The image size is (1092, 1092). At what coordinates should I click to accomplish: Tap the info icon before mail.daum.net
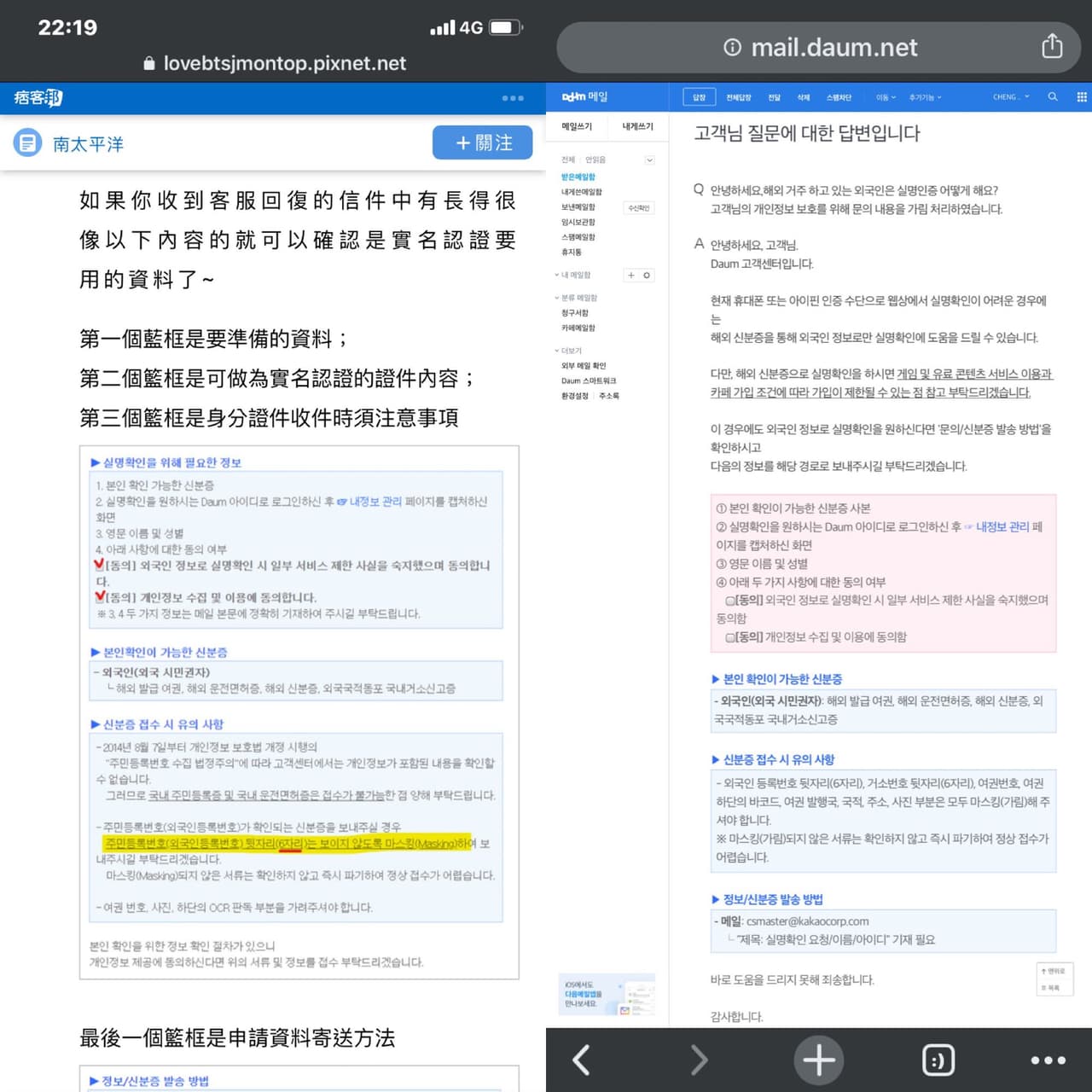pos(732,47)
